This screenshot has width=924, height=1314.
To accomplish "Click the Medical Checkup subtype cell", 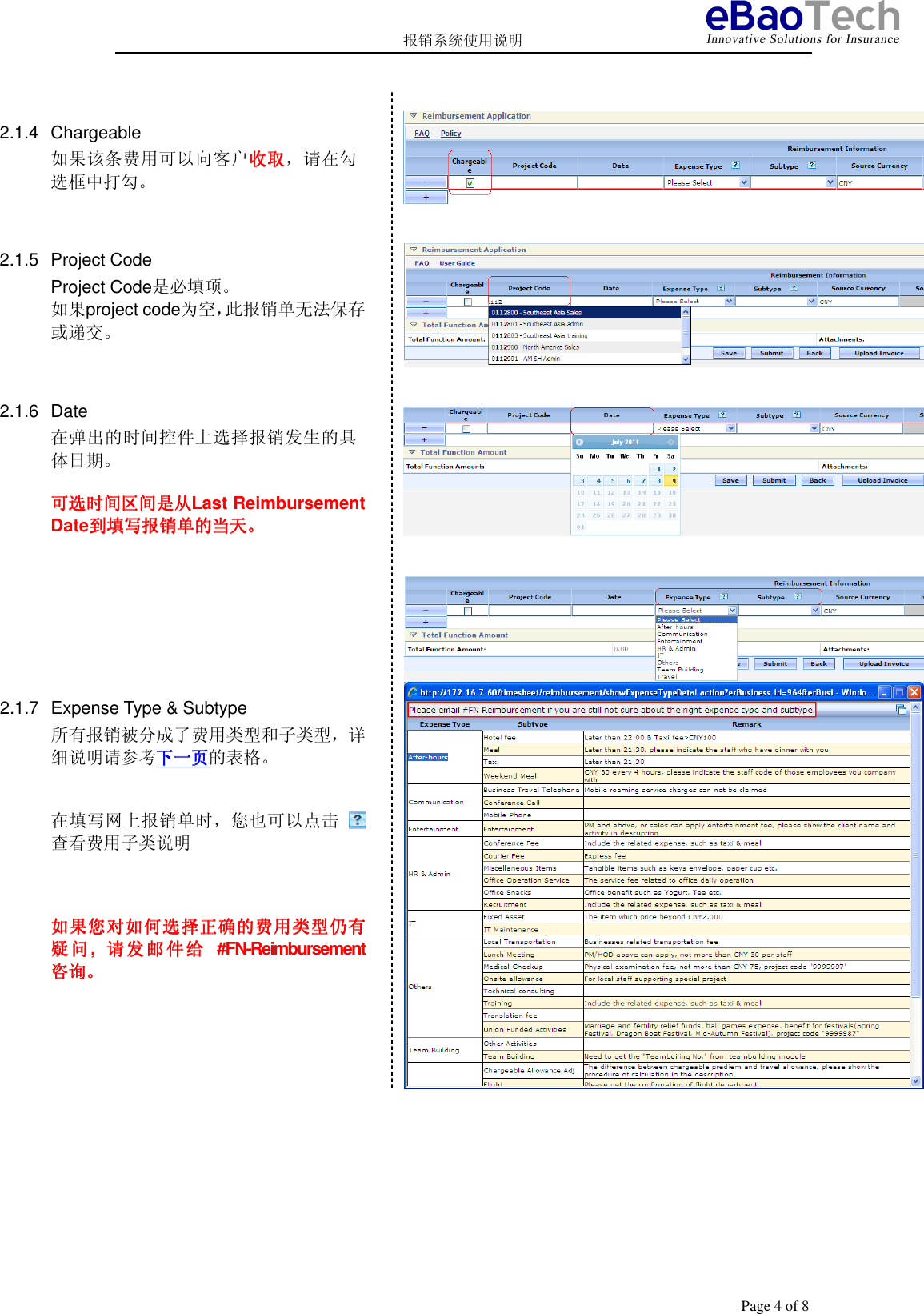I will (532, 967).
